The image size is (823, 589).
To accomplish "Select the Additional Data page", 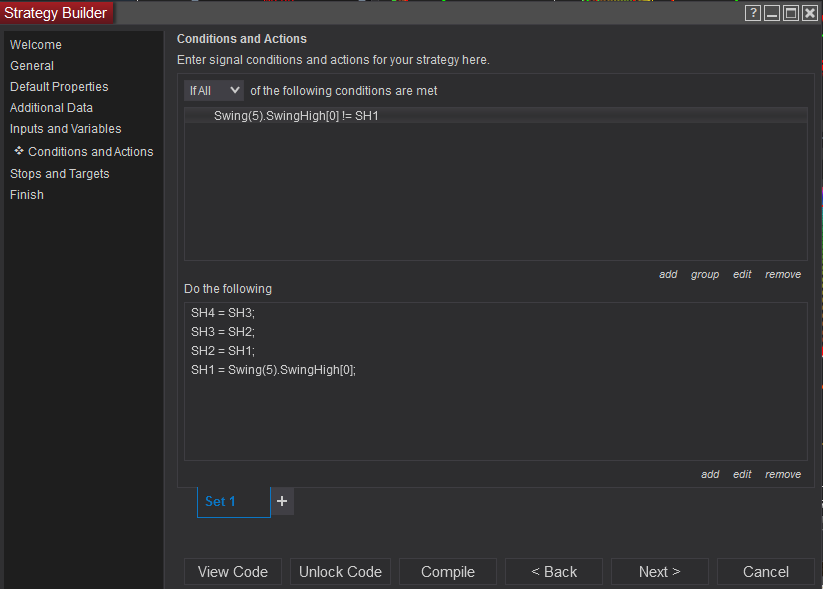I will pos(51,108).
